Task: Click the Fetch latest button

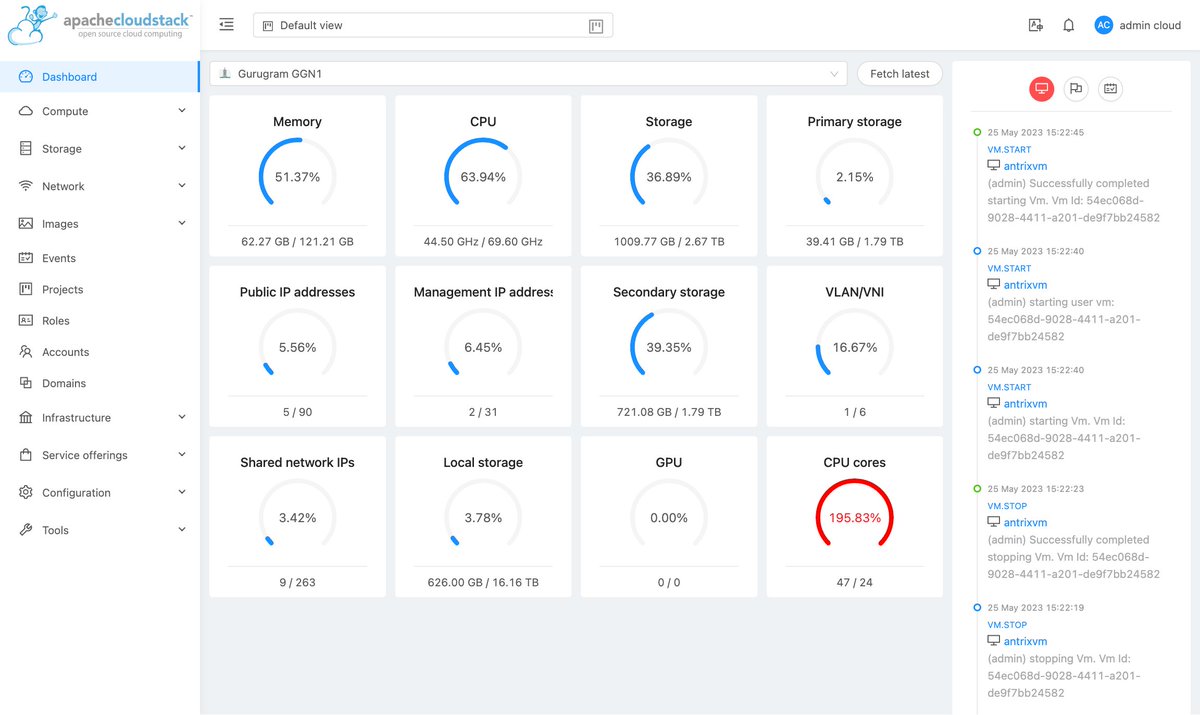Action: 899,73
